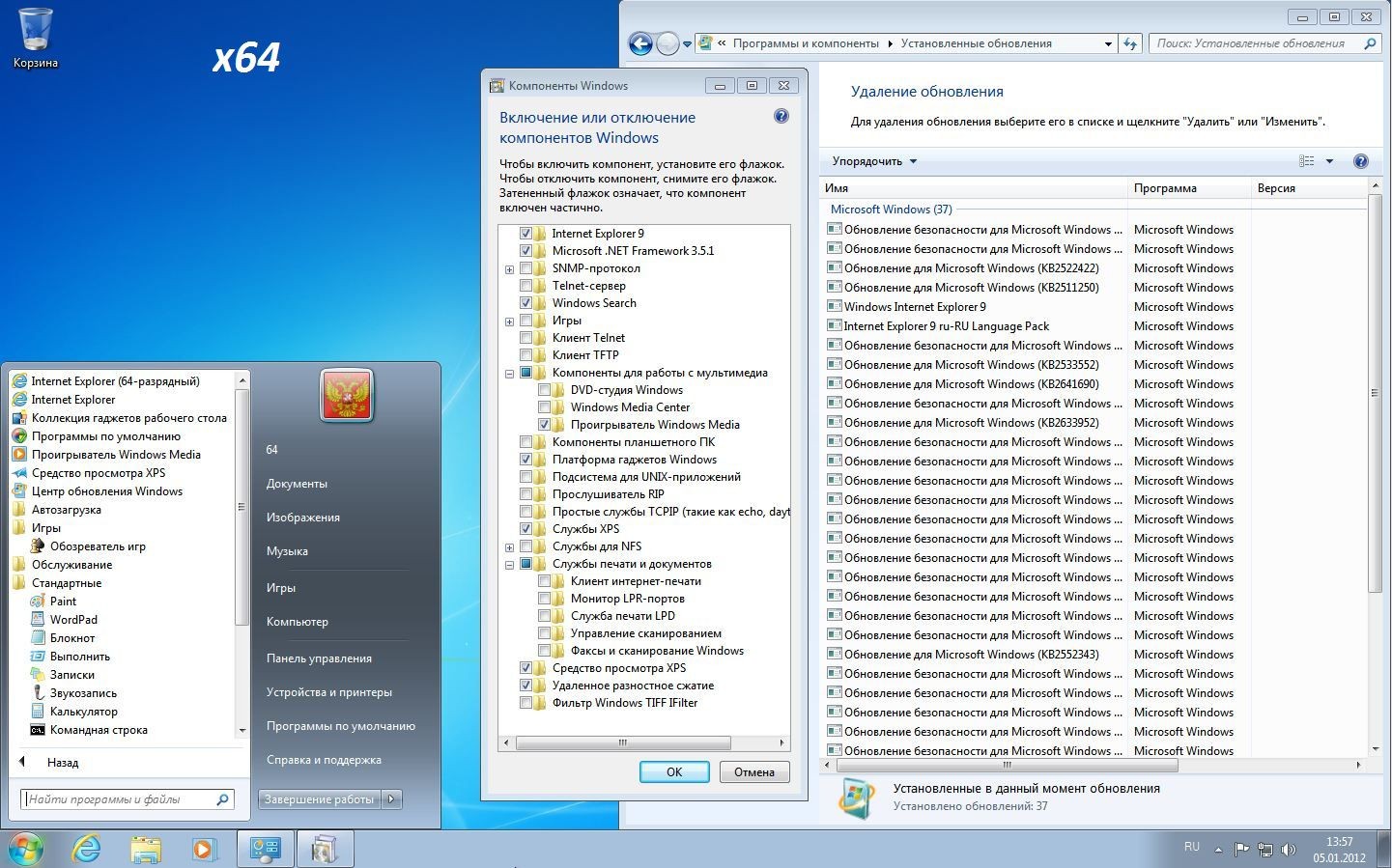Open the view options dropdown arrow
The image size is (1392, 868).
[1329, 161]
